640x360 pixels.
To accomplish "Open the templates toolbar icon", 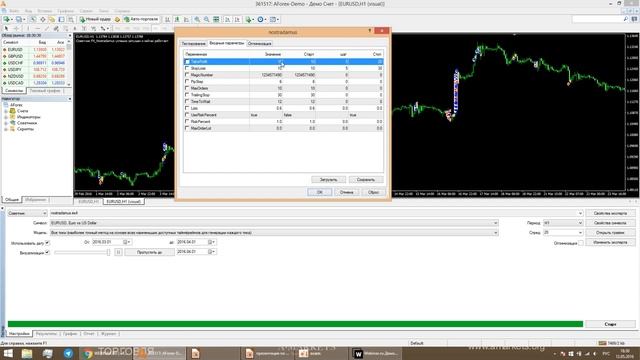I will 274,19.
